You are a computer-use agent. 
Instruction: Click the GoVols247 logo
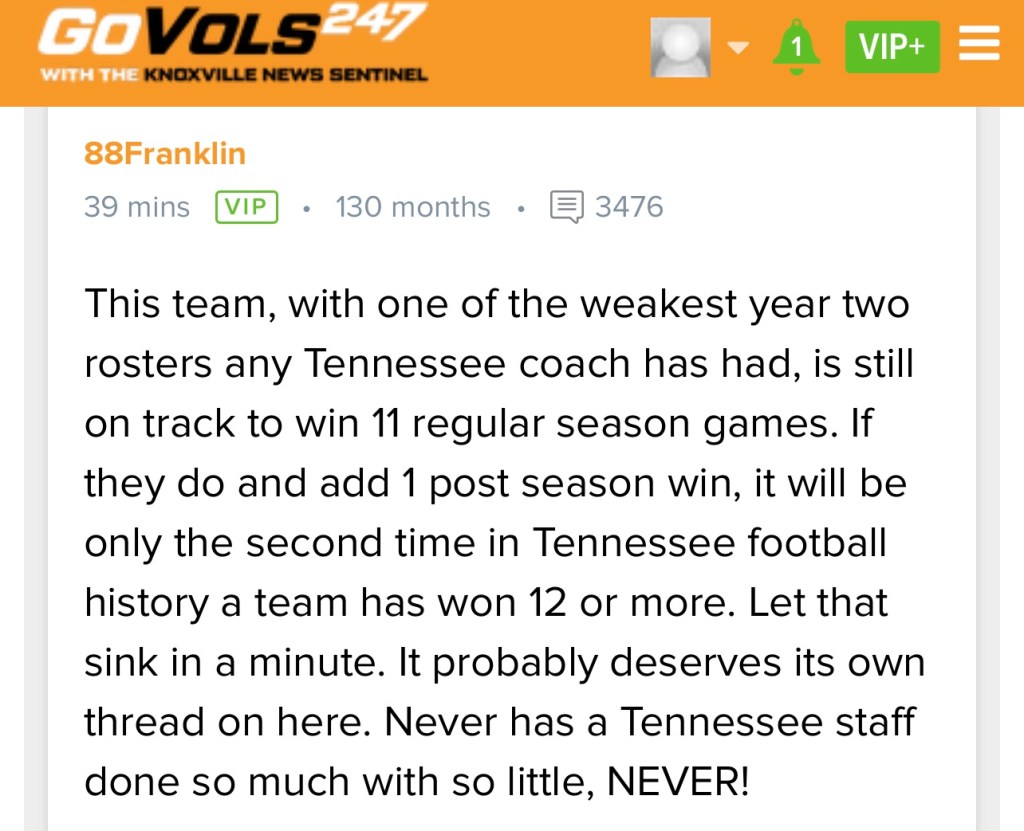(x=232, y=32)
